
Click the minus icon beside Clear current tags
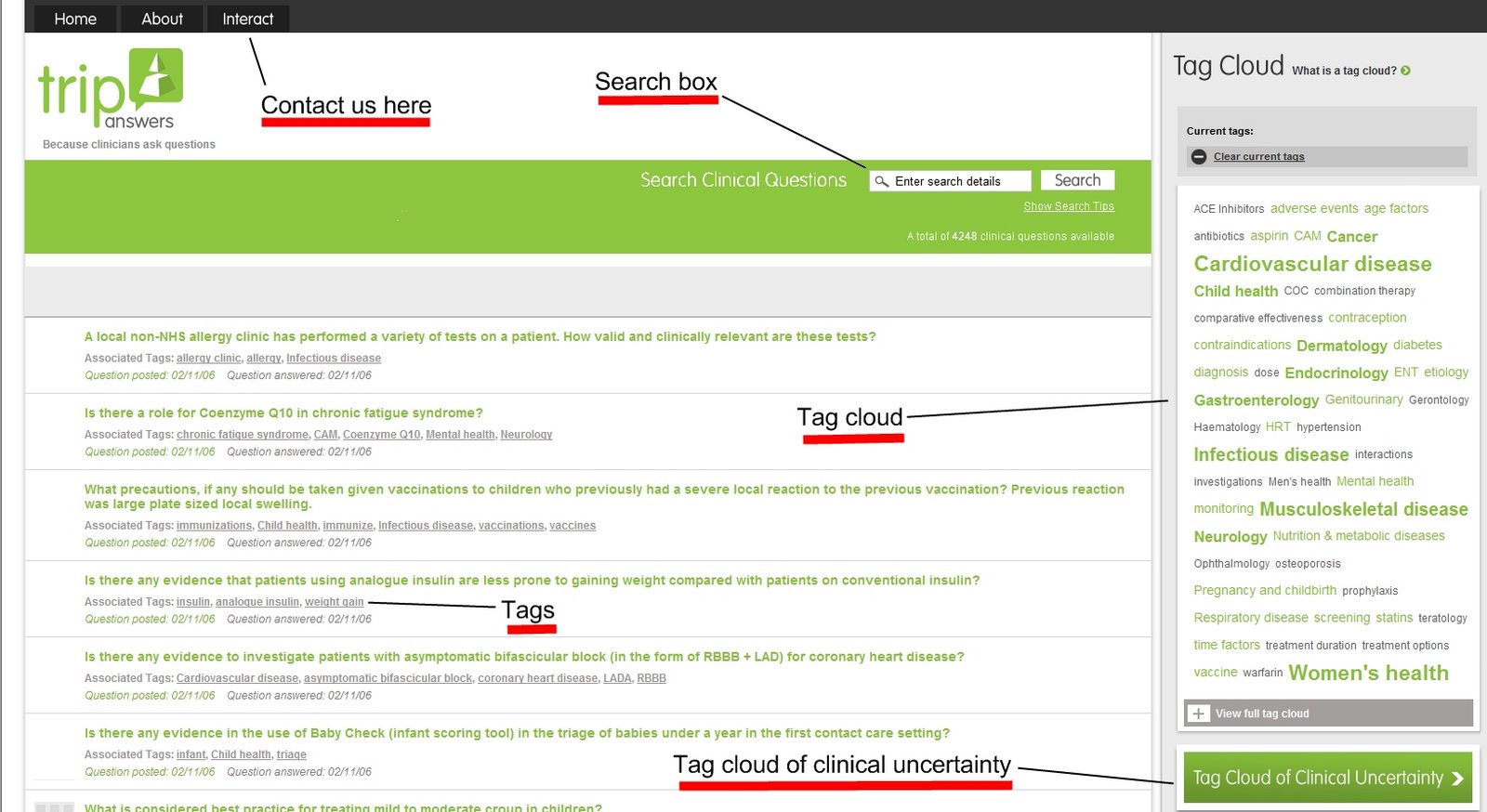1199,157
